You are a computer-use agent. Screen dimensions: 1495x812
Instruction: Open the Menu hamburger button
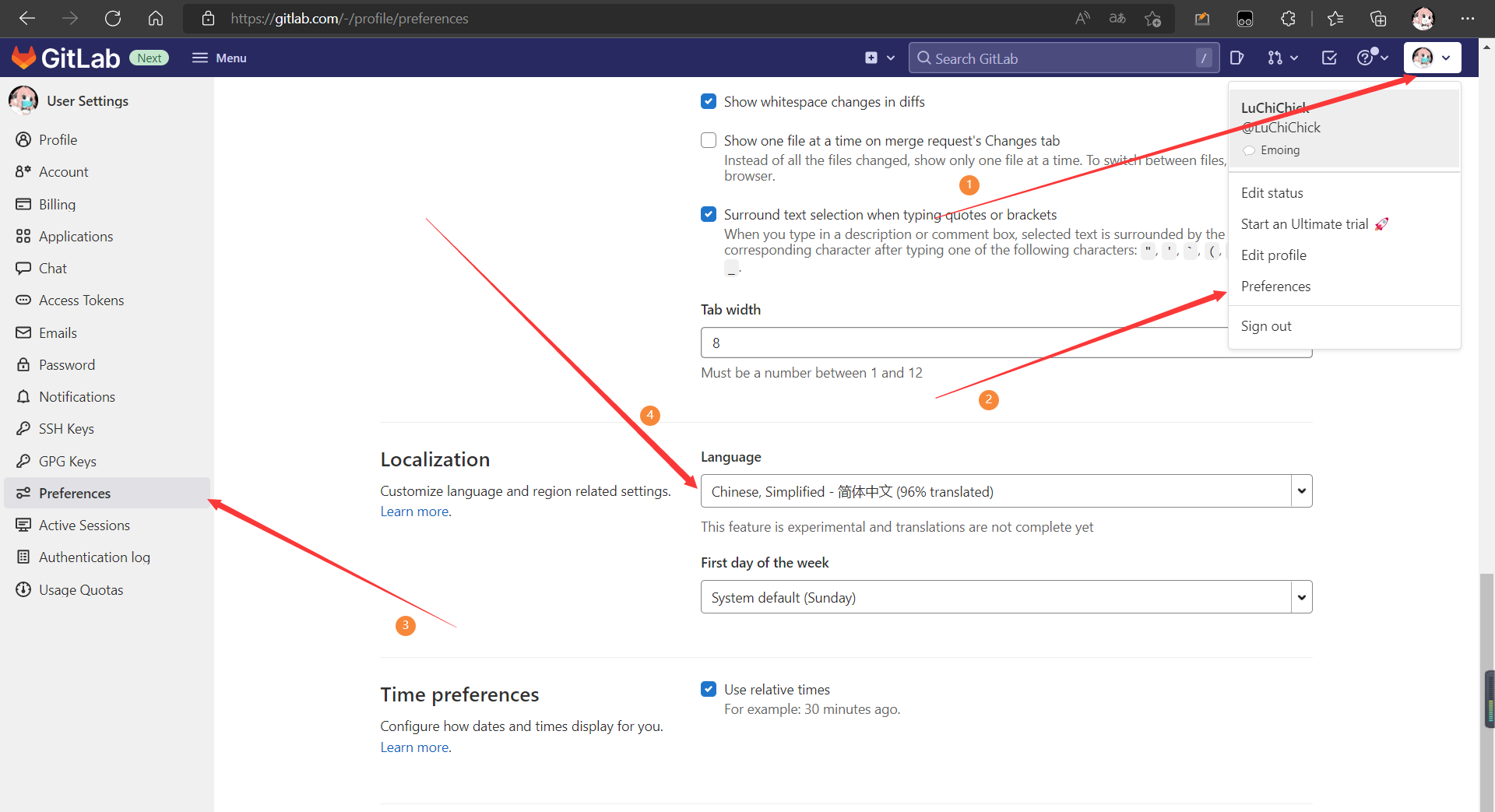click(x=220, y=58)
